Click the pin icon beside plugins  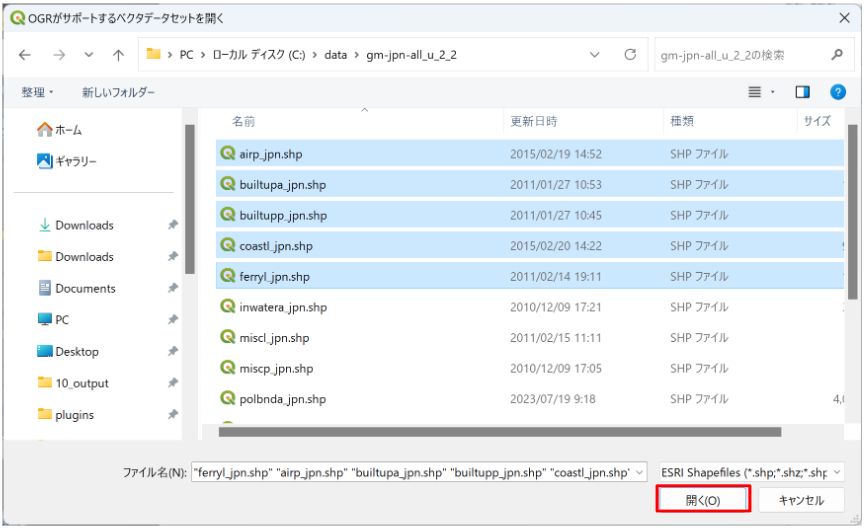click(173, 414)
